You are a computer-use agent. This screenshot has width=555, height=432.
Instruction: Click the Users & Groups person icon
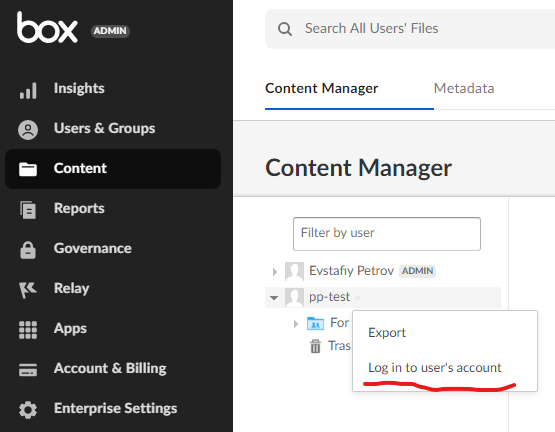pos(28,130)
